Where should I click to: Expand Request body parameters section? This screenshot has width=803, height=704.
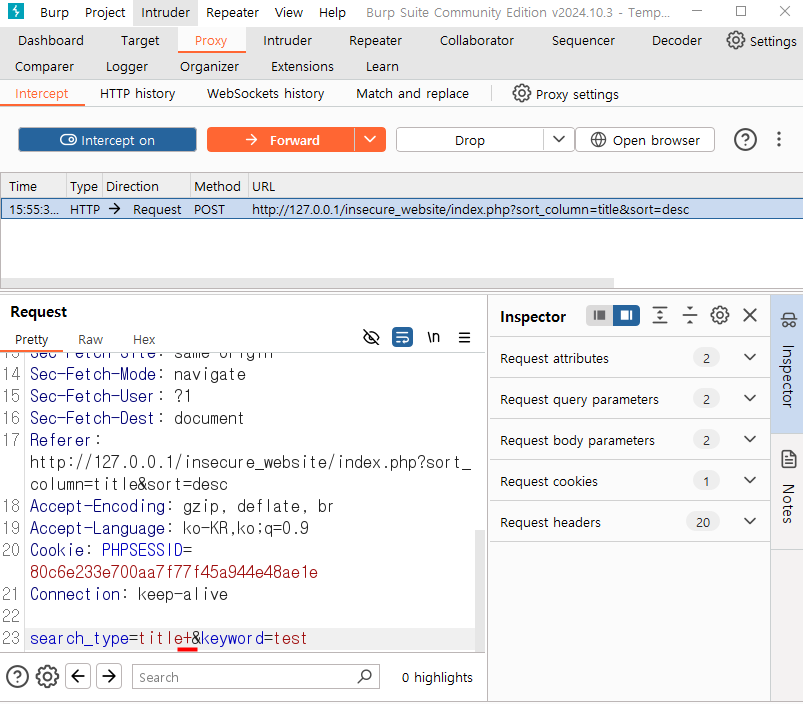point(630,440)
